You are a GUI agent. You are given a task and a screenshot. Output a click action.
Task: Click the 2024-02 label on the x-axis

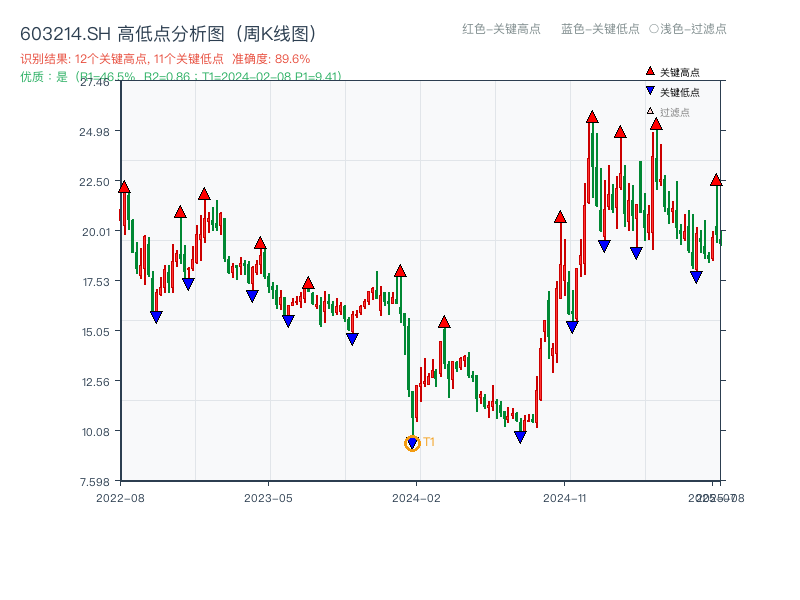click(x=417, y=496)
